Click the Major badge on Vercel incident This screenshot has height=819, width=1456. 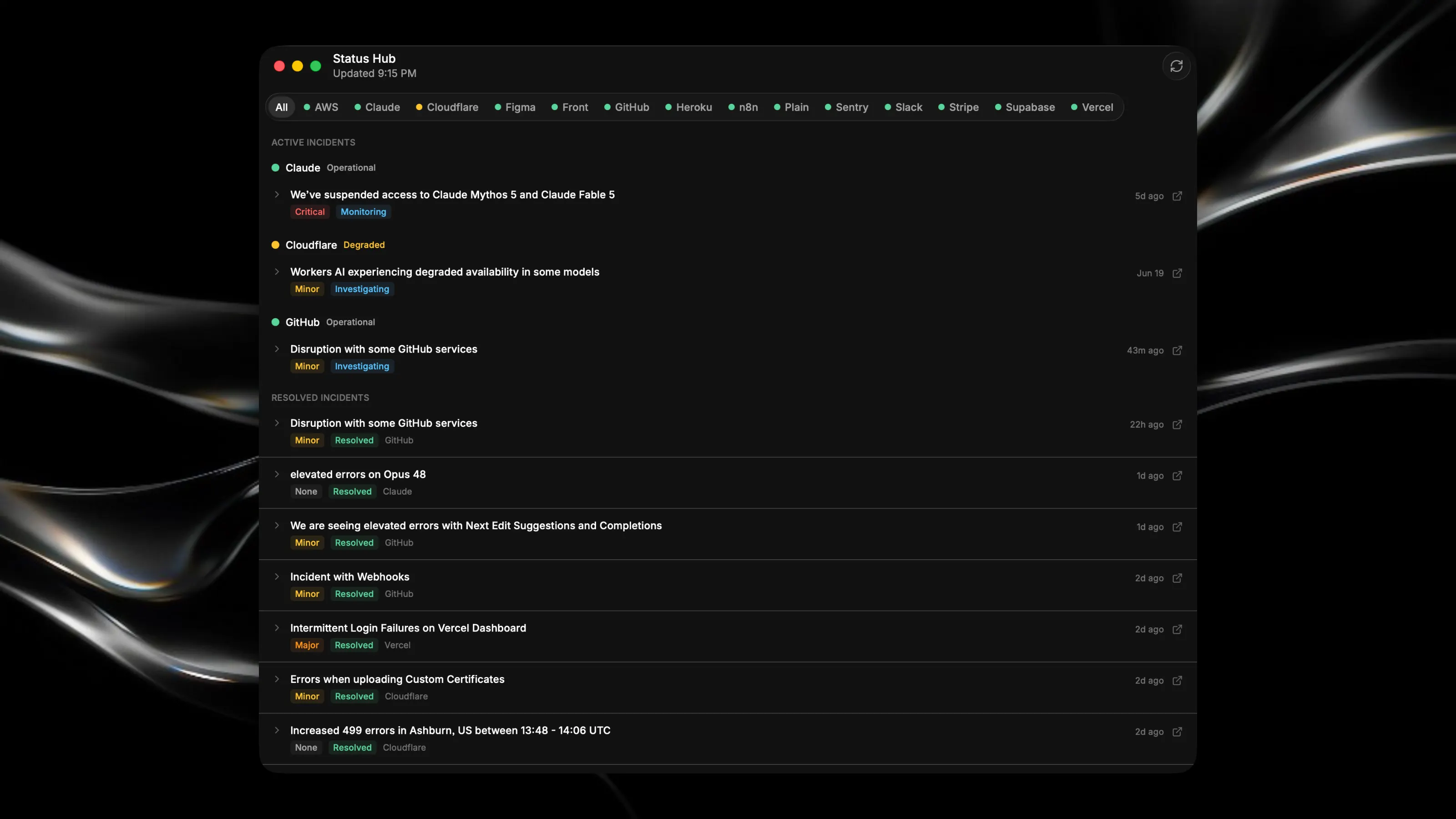coord(307,645)
